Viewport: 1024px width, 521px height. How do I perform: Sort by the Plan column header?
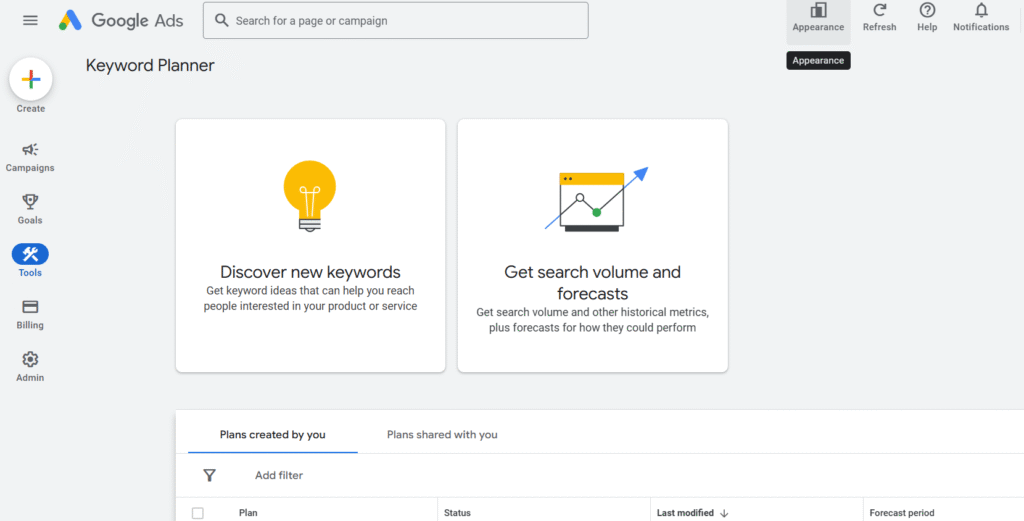point(248,513)
